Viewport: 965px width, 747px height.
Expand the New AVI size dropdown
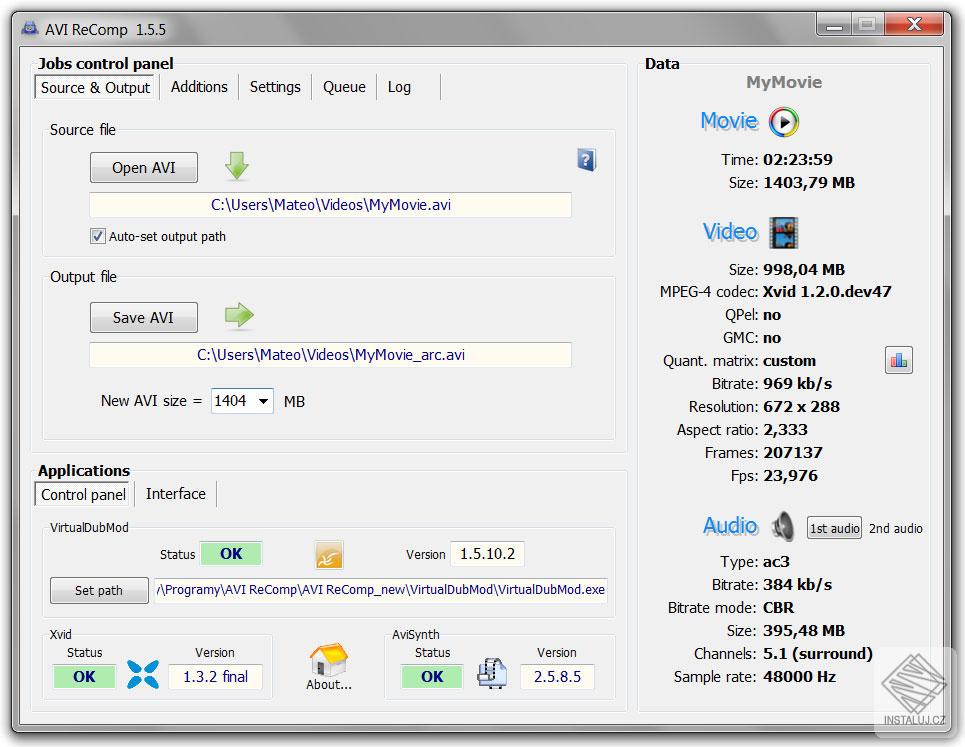tap(263, 401)
